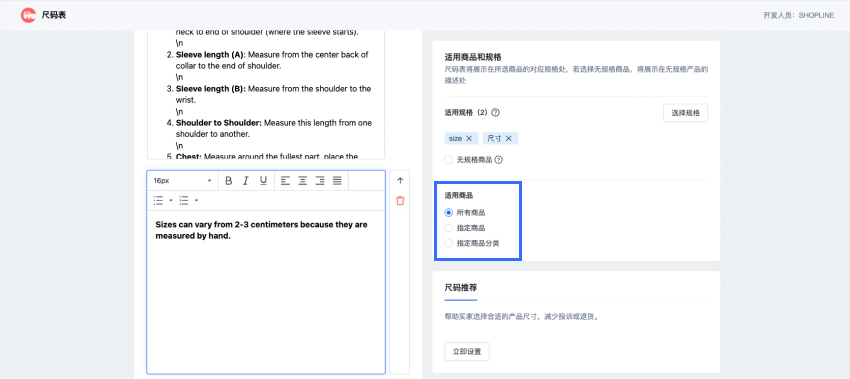Click the Sleeve length (B) list item
Viewport: 850px width, 379px height.
tap(274, 94)
